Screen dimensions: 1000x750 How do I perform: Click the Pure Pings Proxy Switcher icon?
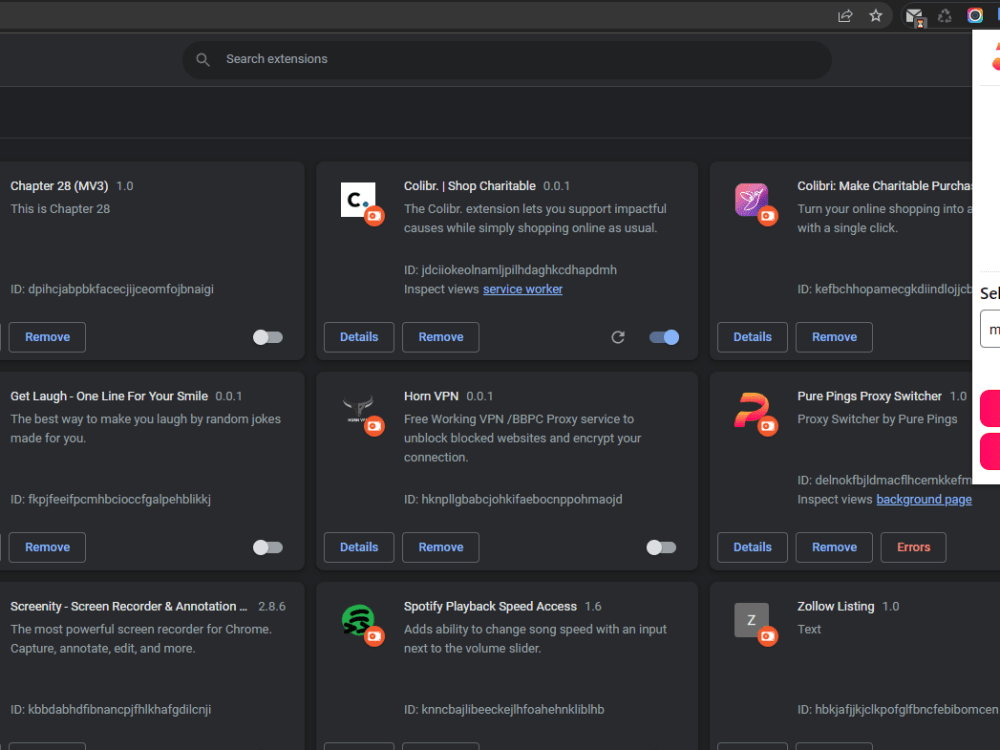[752, 410]
